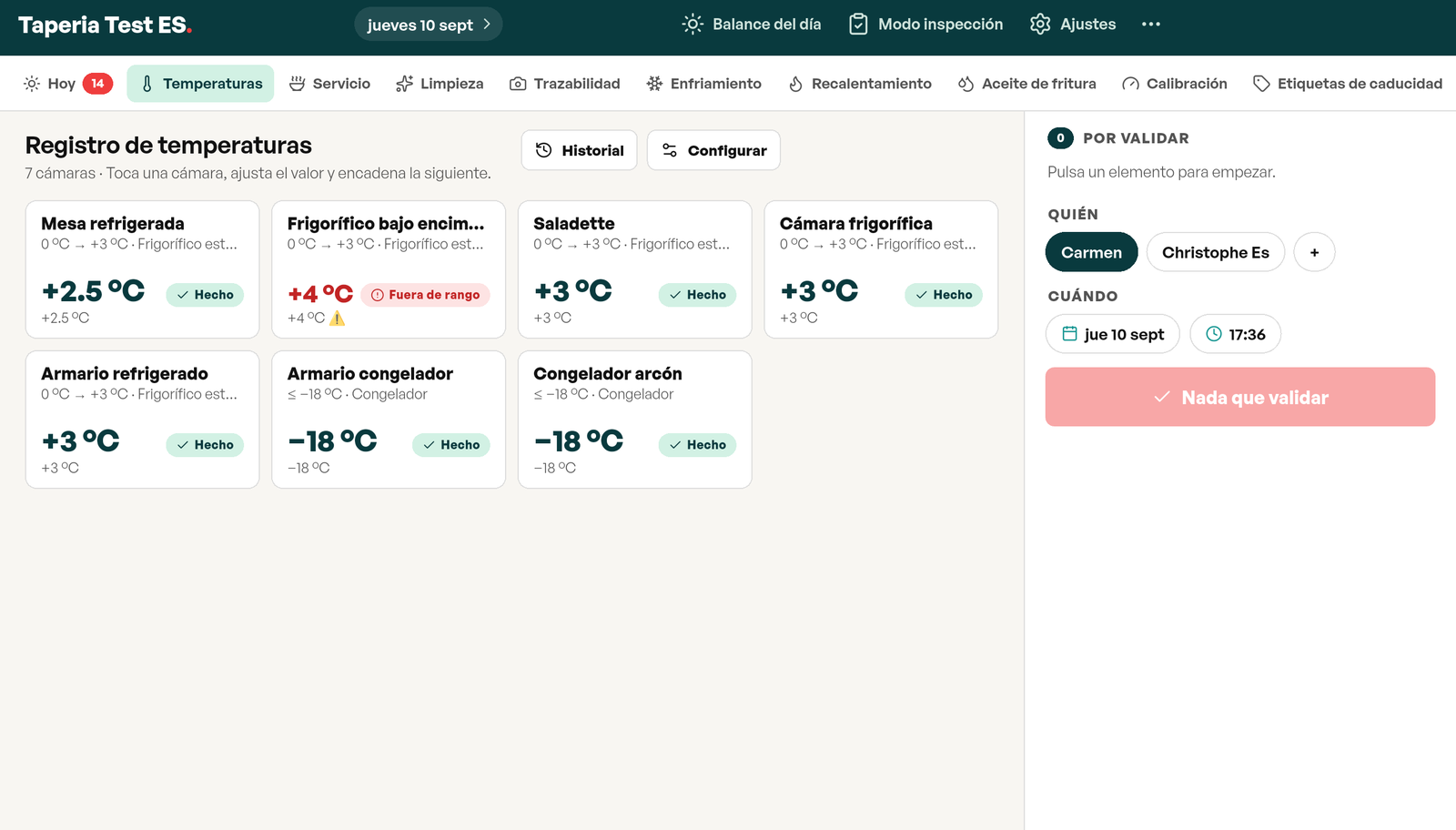This screenshot has width=1456, height=830.
Task: Click Hecho badge on Armario congelador
Action: 451,445
